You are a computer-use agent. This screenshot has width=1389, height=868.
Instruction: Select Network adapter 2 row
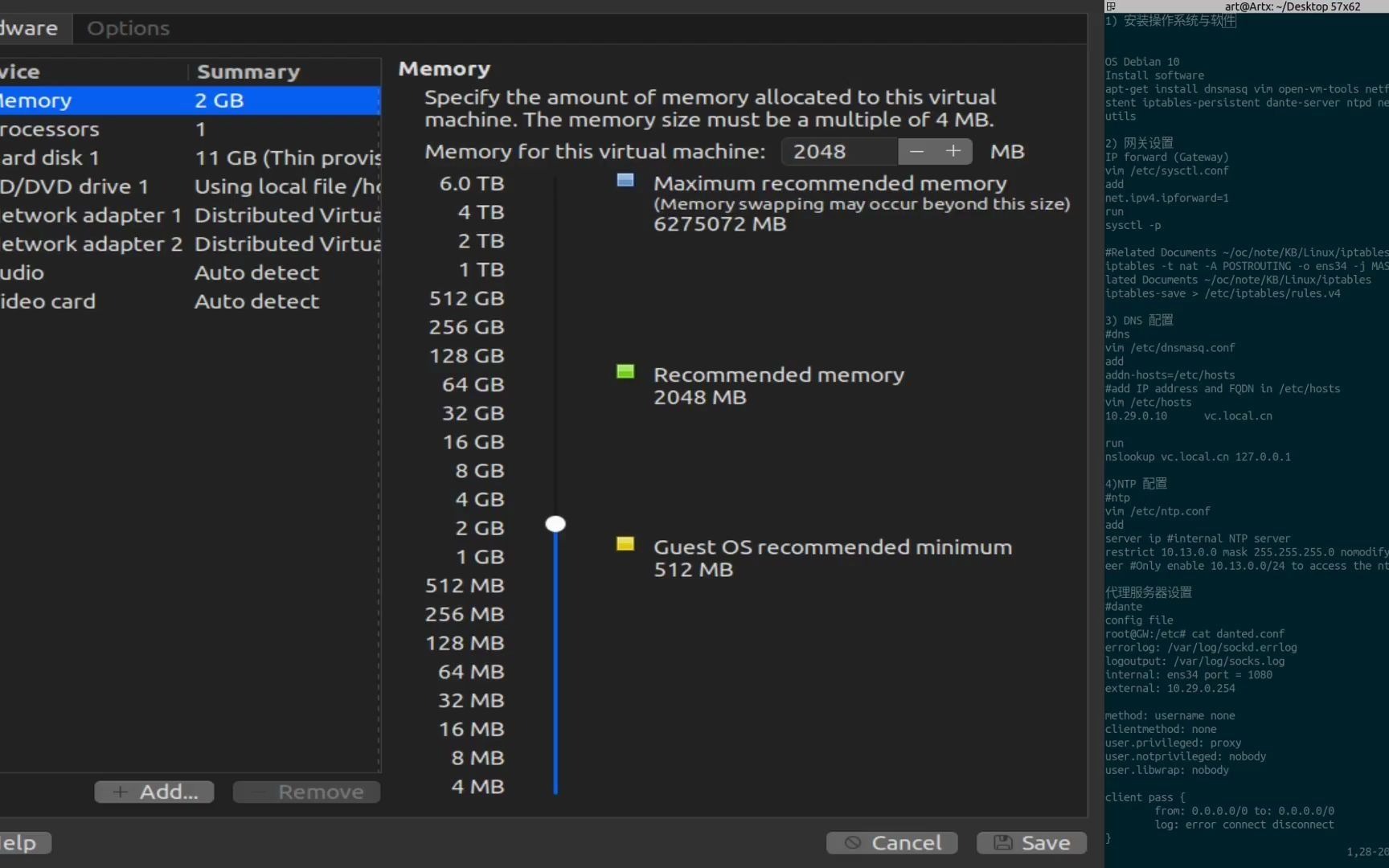[190, 244]
